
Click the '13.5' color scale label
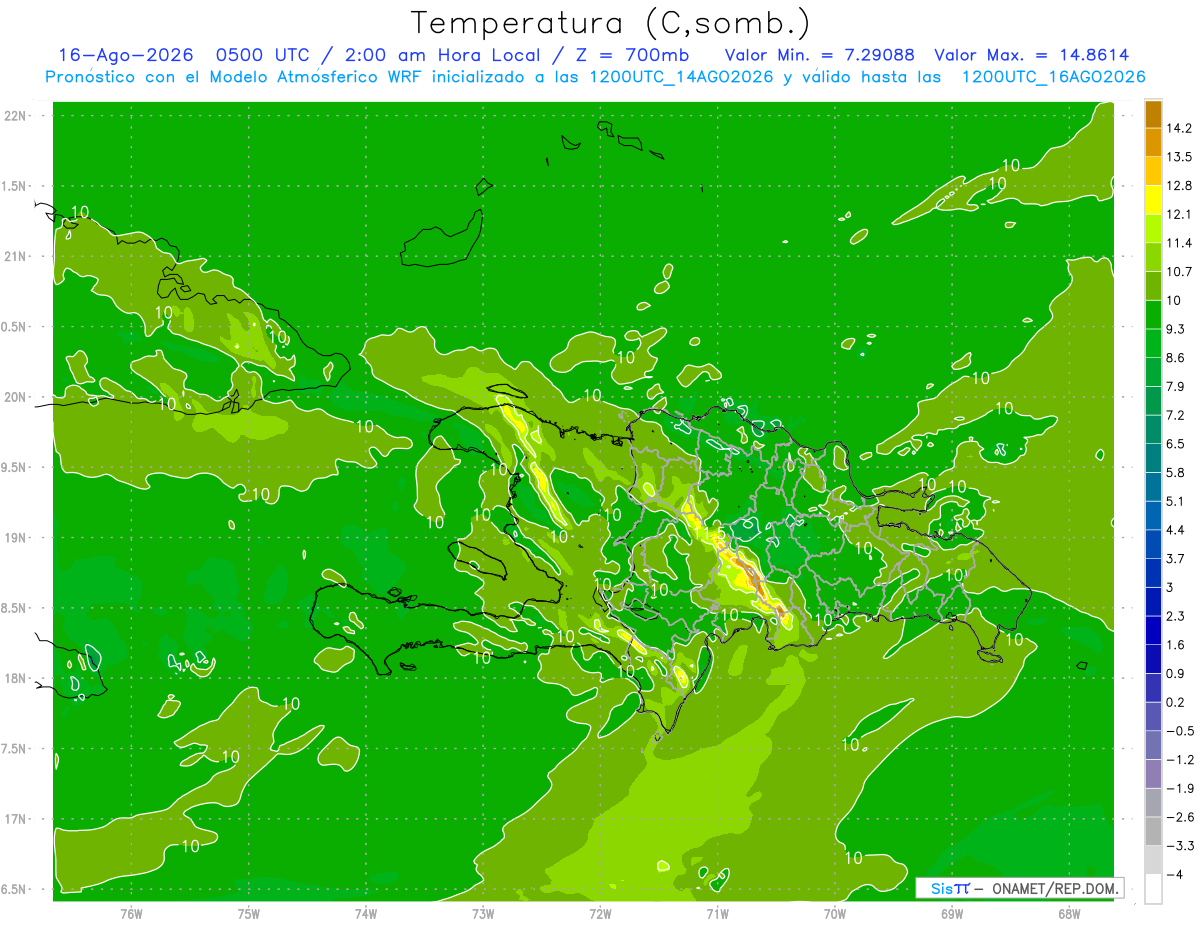coord(1180,157)
